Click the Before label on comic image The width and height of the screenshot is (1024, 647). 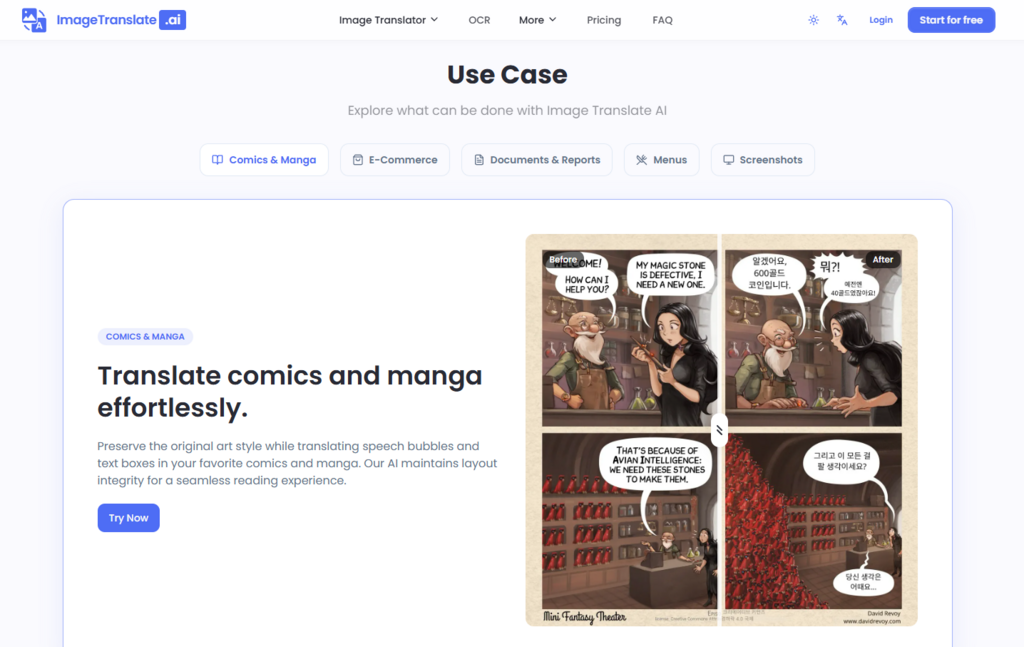563,260
